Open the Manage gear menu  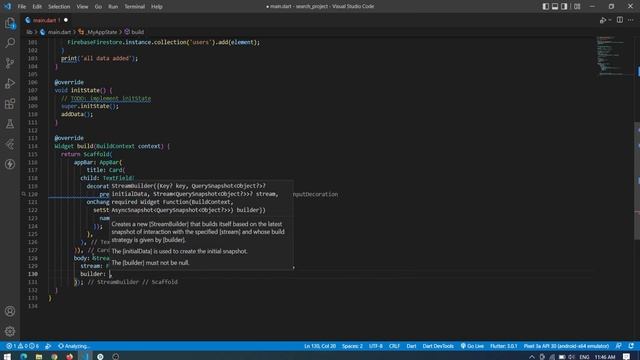(10, 331)
